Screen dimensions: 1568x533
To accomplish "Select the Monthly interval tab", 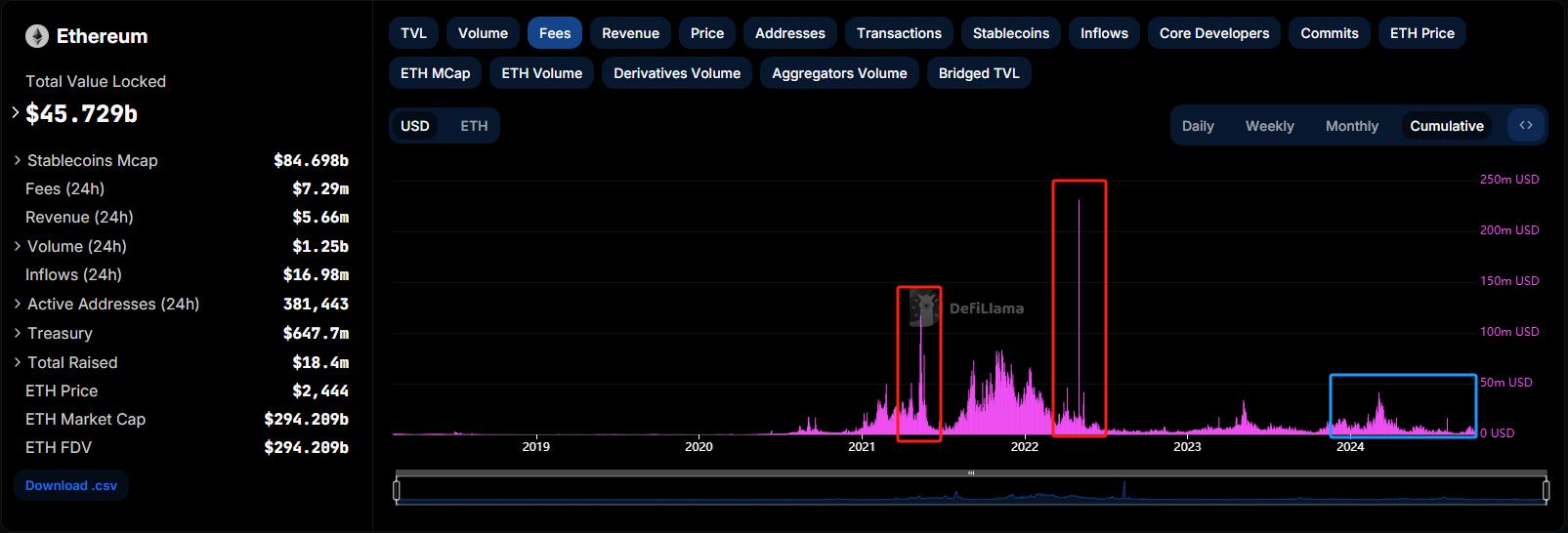I will pyautogui.click(x=1351, y=126).
